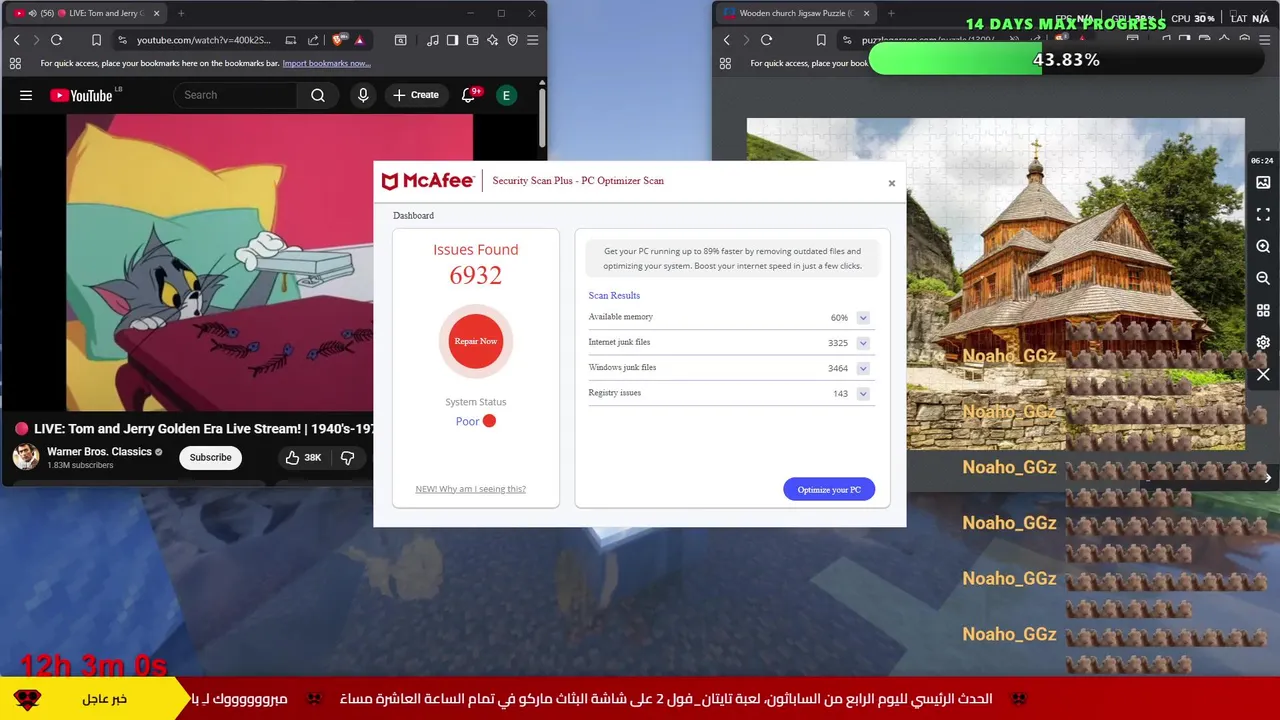Click the 6932 issues found count
Viewport: 1280px width, 720px height.
[x=476, y=275]
